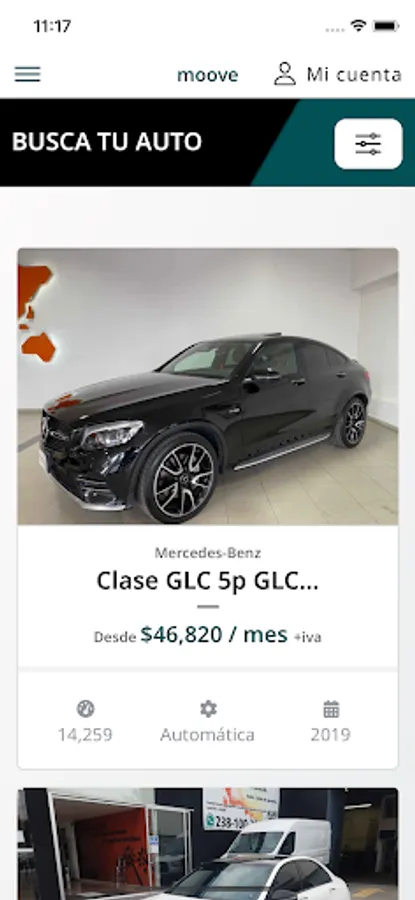This screenshot has width=415, height=900.
Task: Tap the Automática transmission label
Action: 207,735
